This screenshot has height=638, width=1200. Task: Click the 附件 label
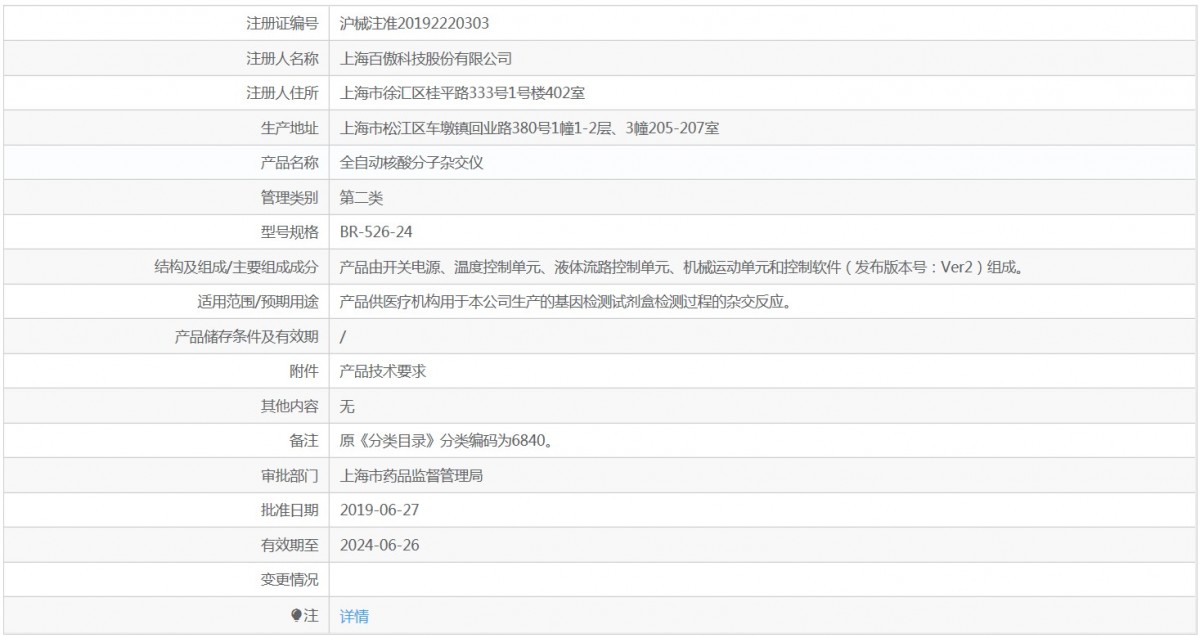click(304, 371)
